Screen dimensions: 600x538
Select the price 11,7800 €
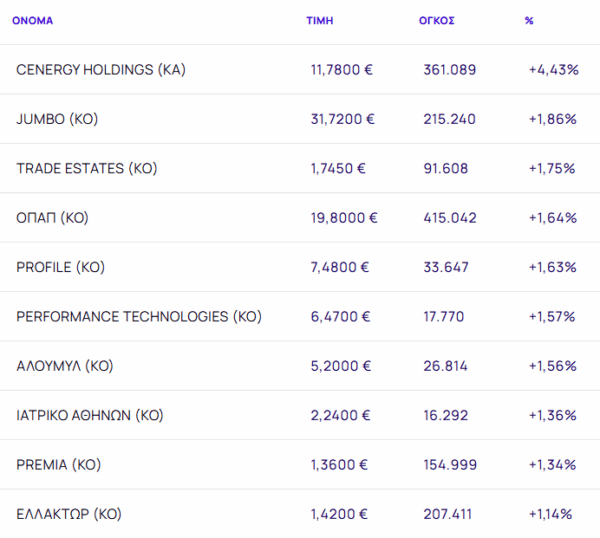342,70
